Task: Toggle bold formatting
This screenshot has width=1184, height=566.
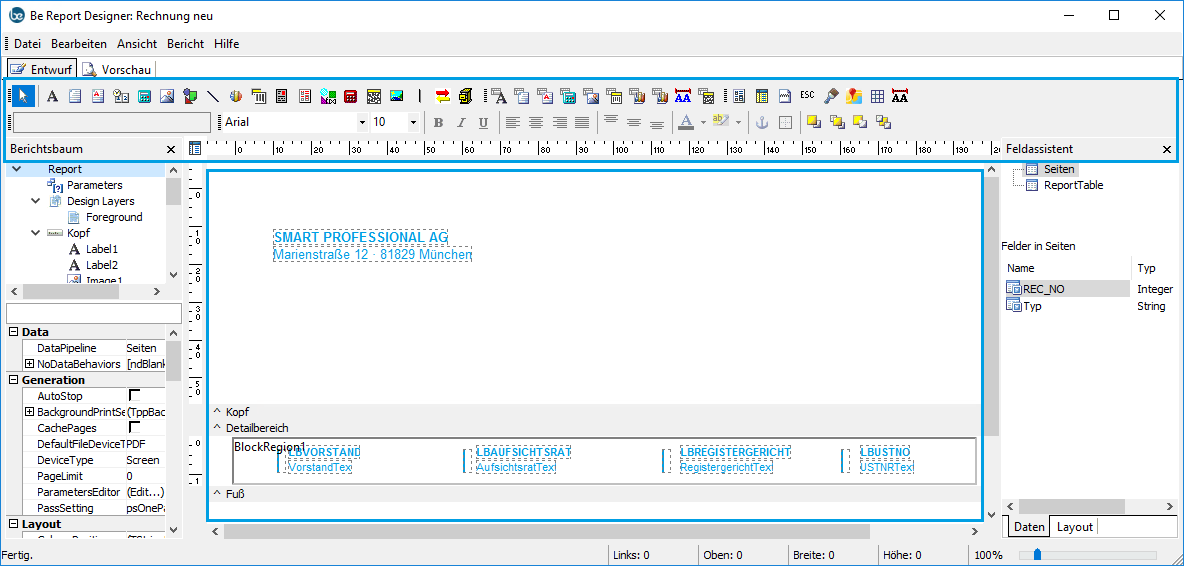Action: [438, 122]
